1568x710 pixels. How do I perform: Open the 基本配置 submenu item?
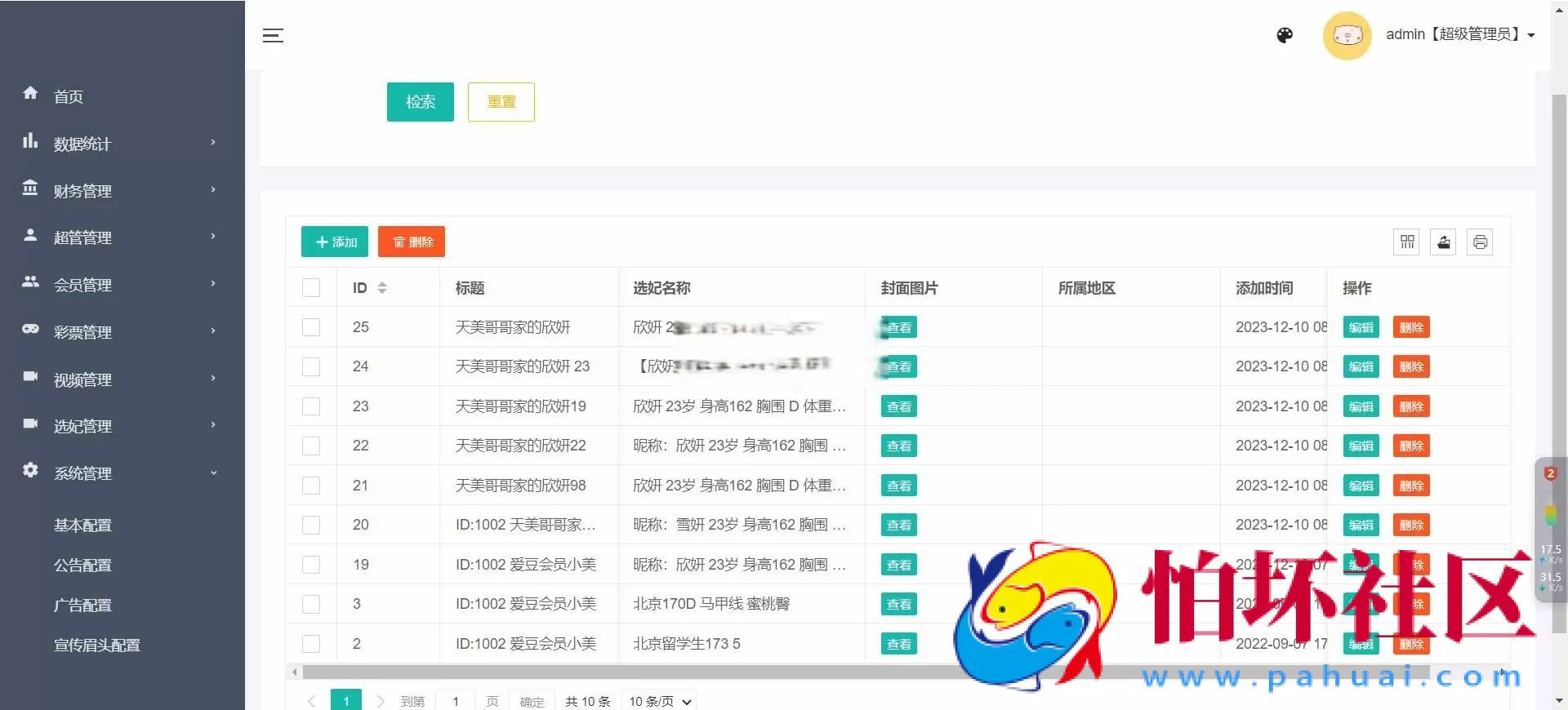[82, 526]
